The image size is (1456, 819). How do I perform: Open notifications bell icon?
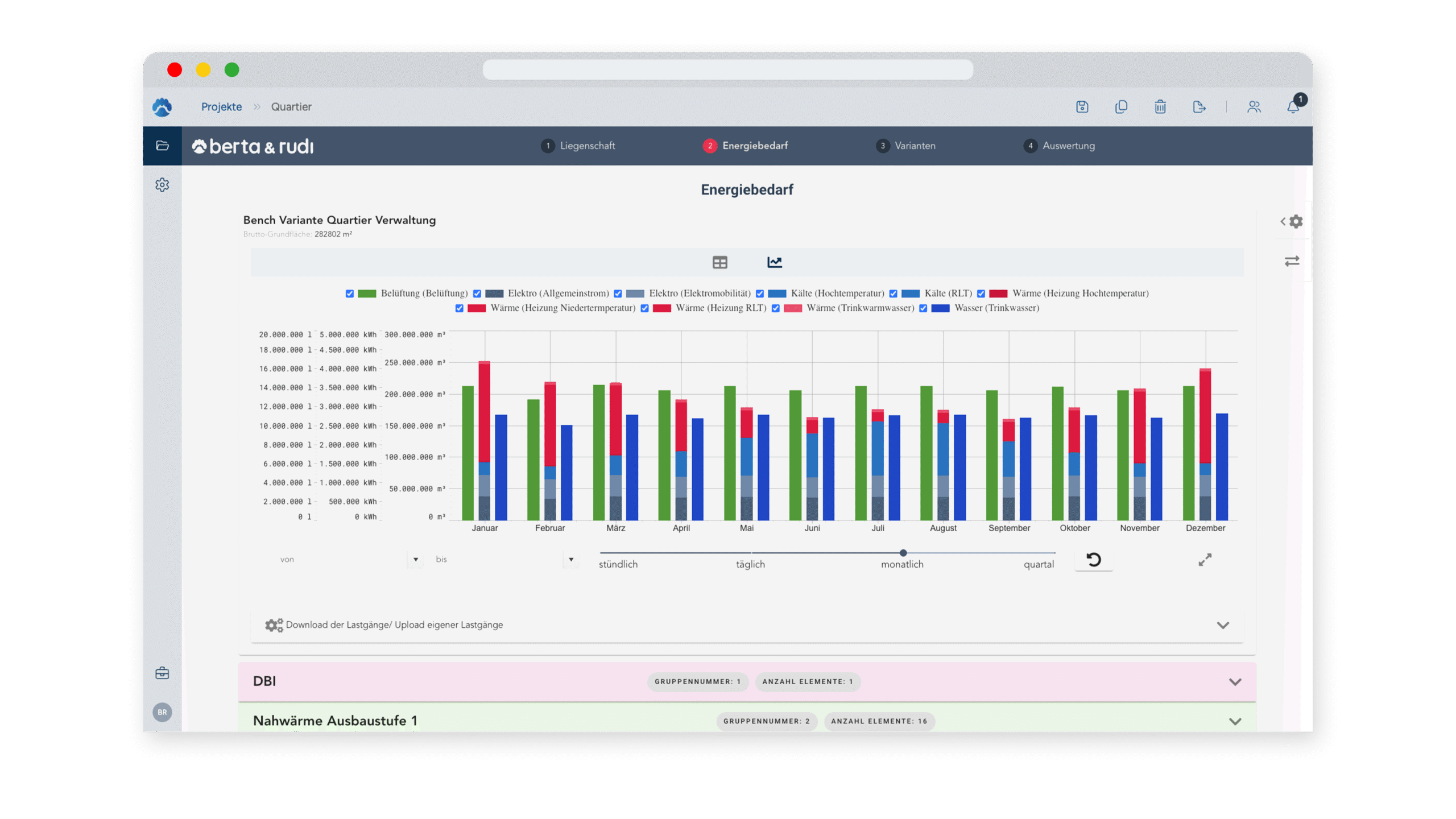1293,107
